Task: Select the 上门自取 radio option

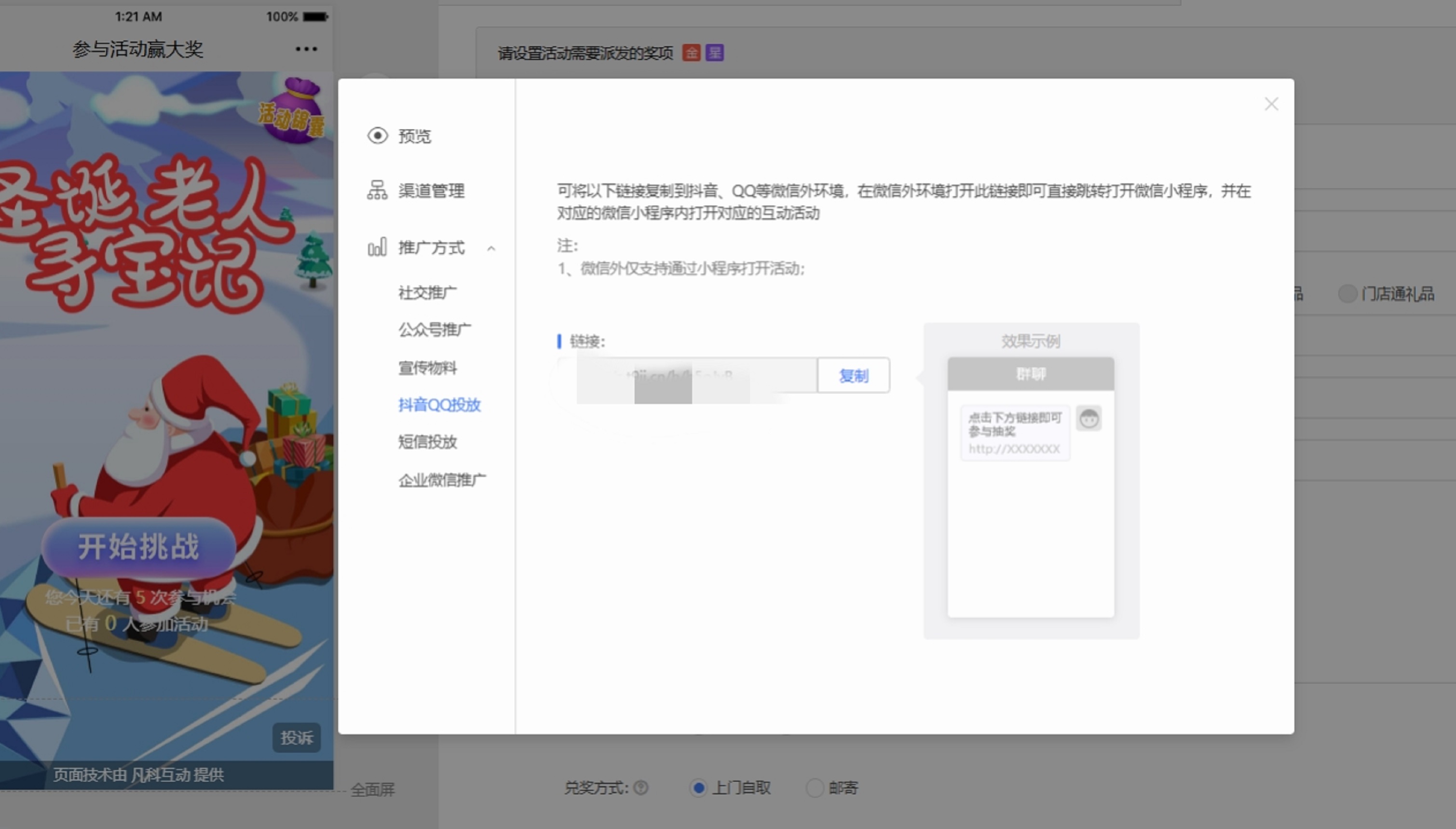Action: 698,788
